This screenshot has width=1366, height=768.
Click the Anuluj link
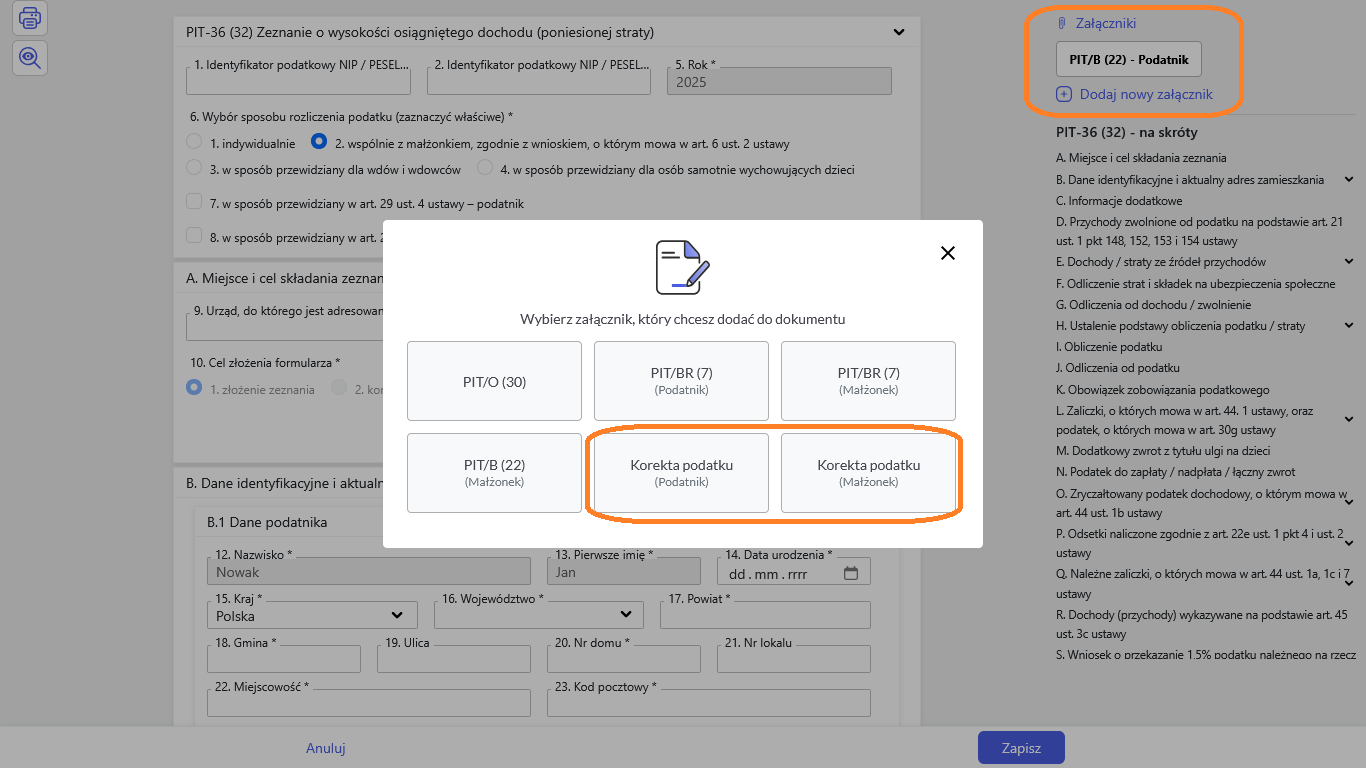(x=326, y=748)
